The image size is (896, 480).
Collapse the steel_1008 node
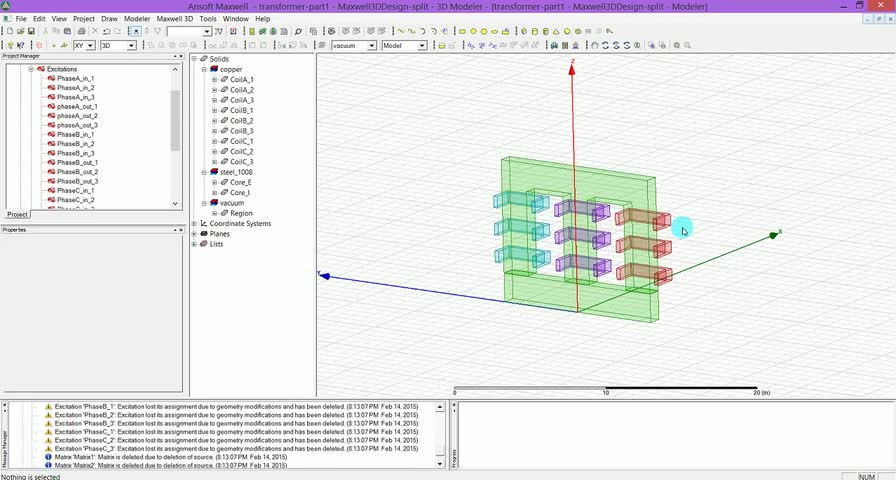pyautogui.click(x=204, y=172)
